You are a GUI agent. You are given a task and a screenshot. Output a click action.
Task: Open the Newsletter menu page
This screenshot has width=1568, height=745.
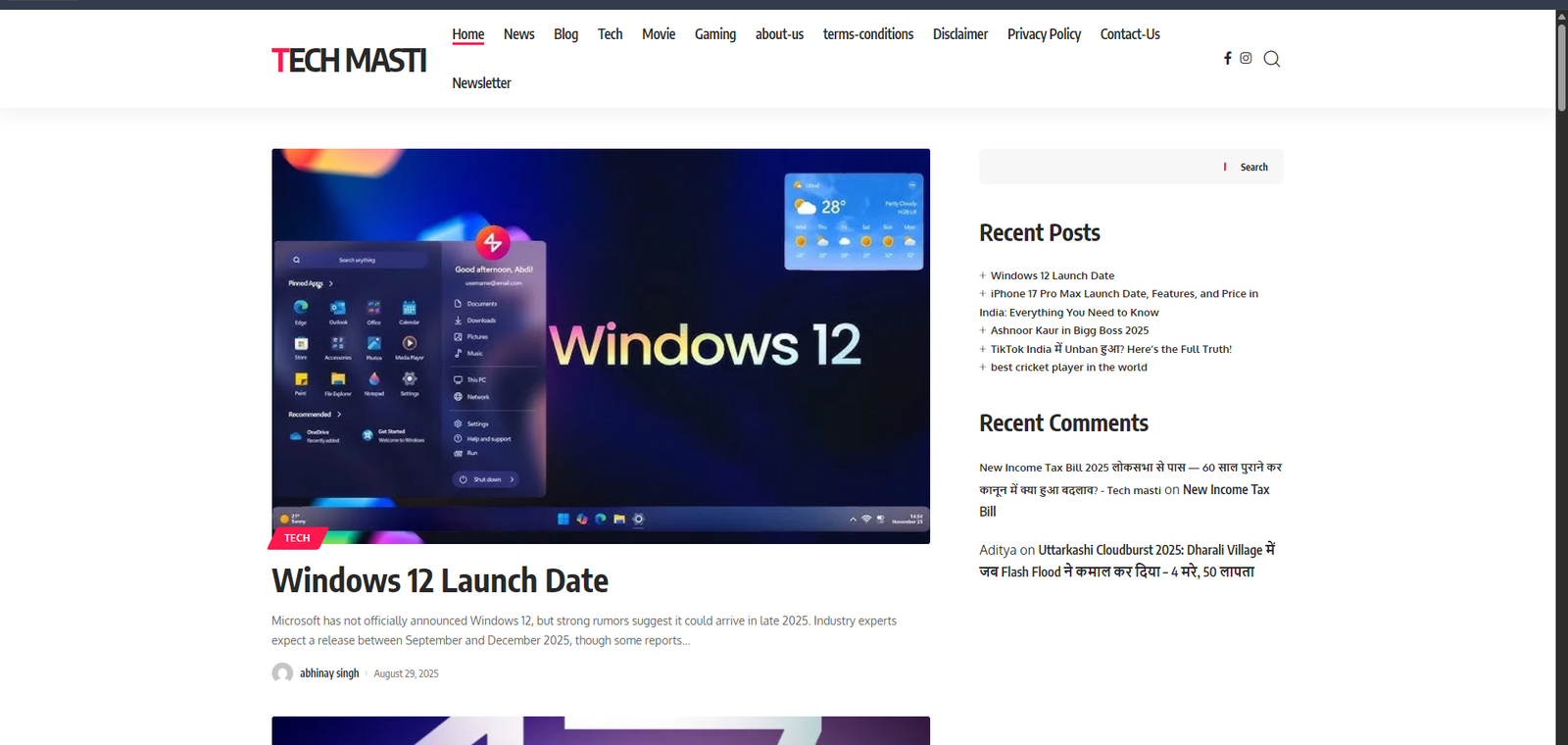[x=481, y=83]
